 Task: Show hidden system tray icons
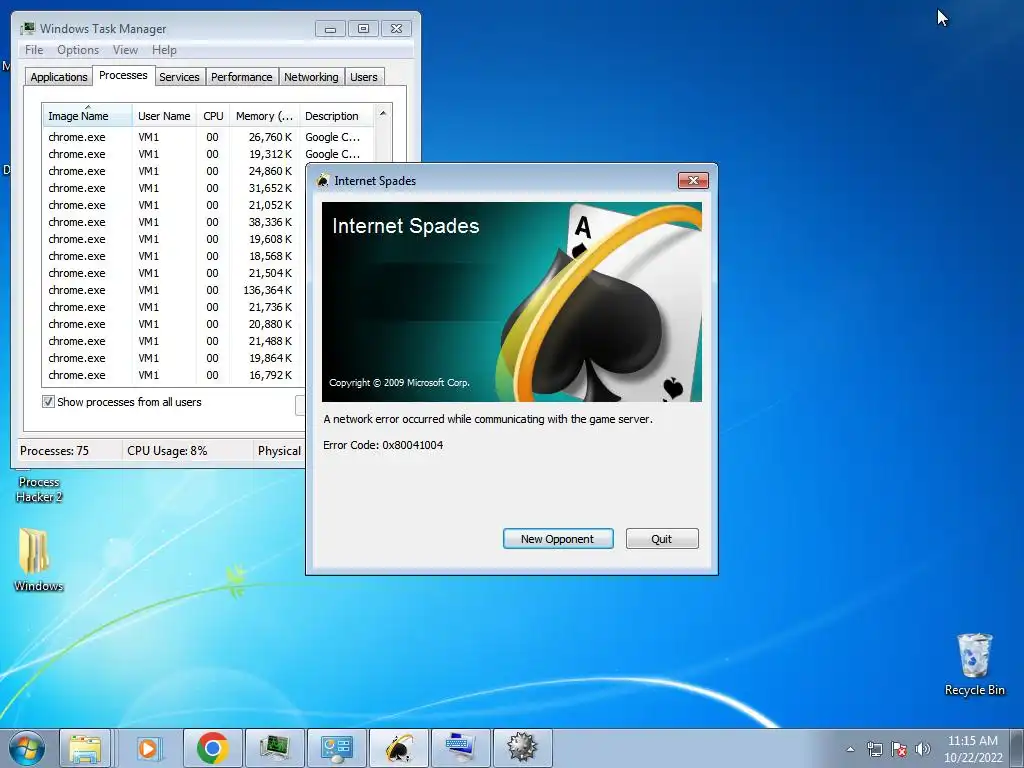pyautogui.click(x=850, y=749)
